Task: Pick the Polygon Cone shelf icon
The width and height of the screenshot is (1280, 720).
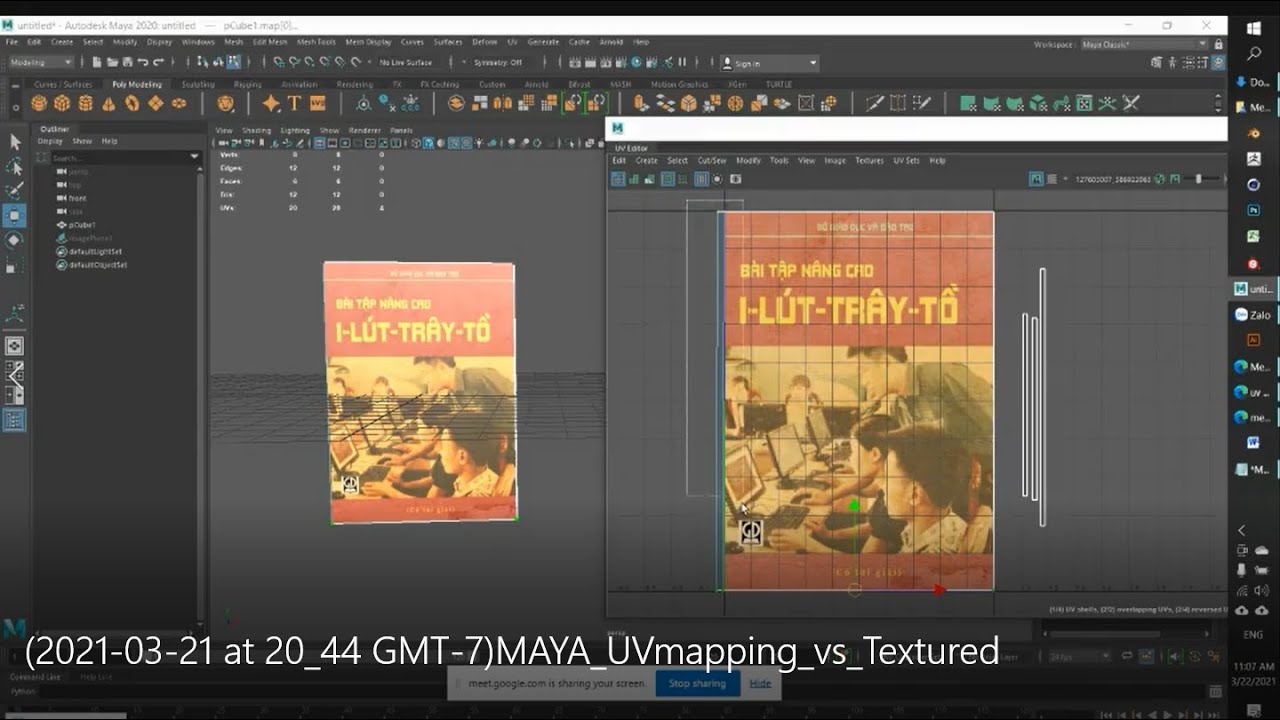Action: click(108, 103)
